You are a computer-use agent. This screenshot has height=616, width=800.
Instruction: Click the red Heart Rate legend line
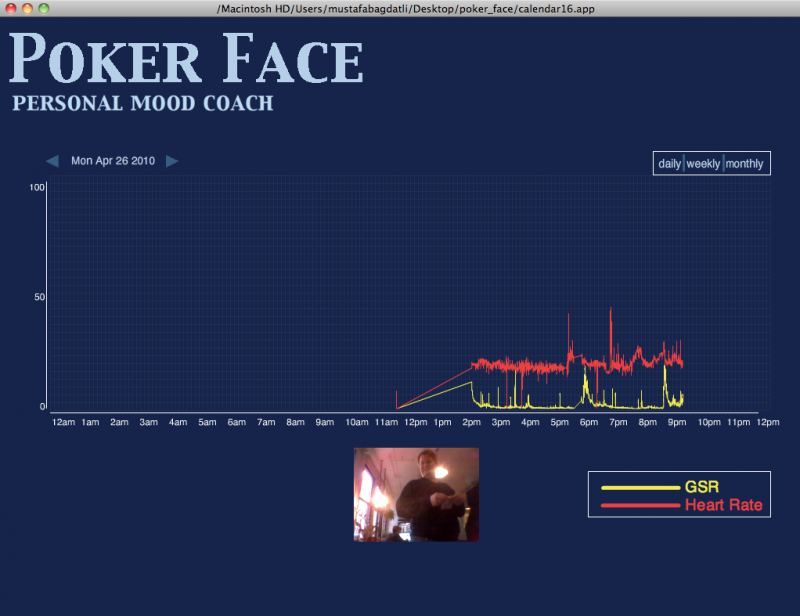click(x=640, y=506)
